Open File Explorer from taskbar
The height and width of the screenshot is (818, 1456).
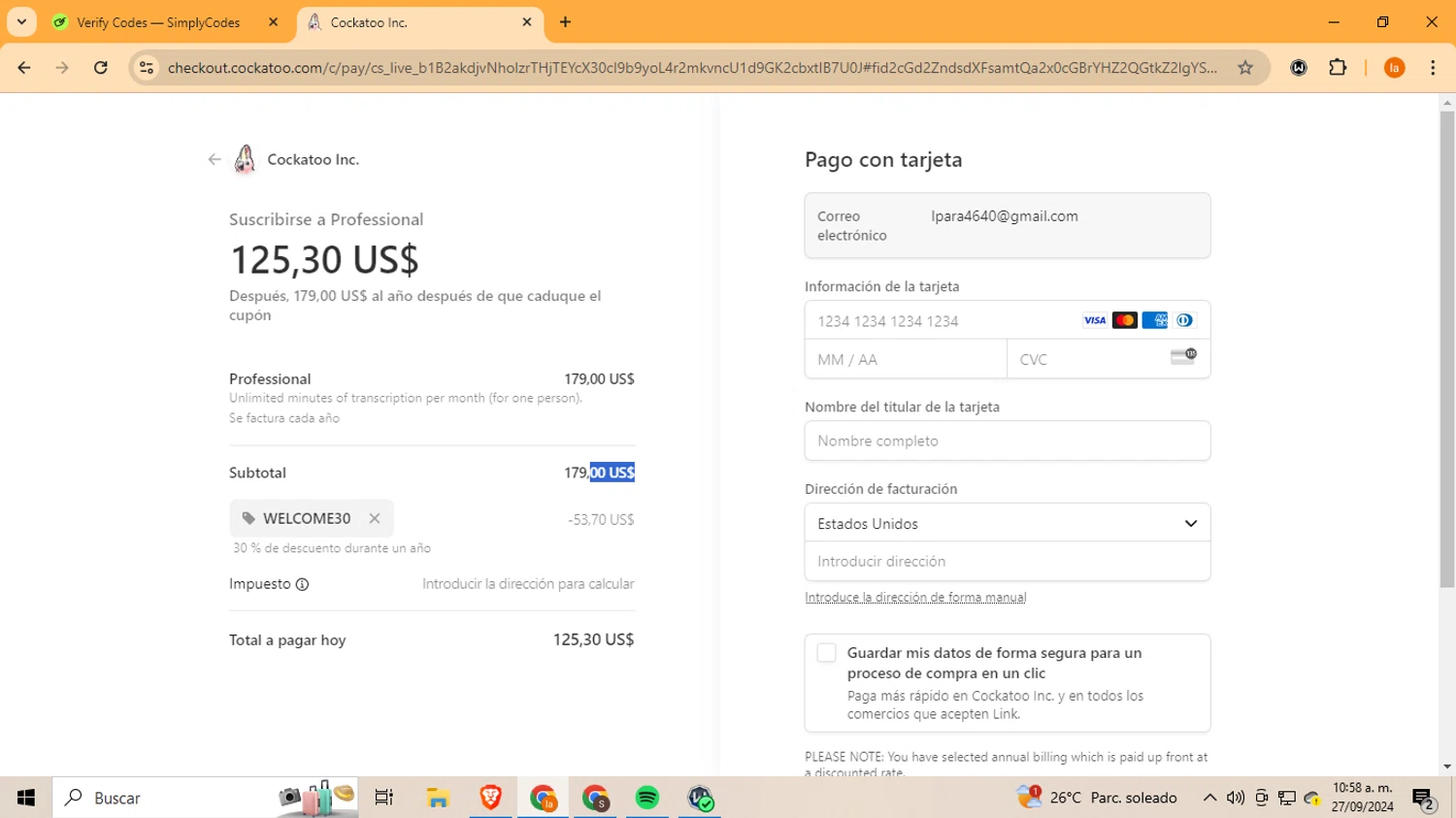tap(438, 798)
